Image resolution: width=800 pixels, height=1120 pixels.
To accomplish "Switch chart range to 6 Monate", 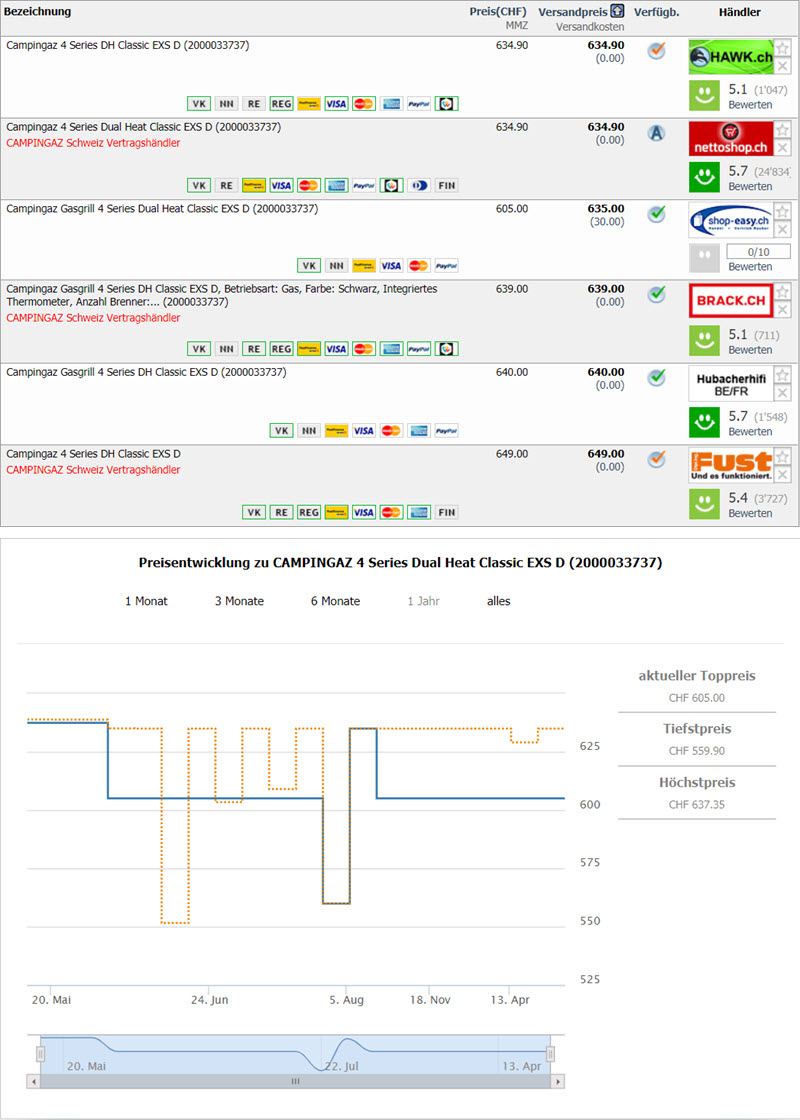I will click(x=335, y=601).
